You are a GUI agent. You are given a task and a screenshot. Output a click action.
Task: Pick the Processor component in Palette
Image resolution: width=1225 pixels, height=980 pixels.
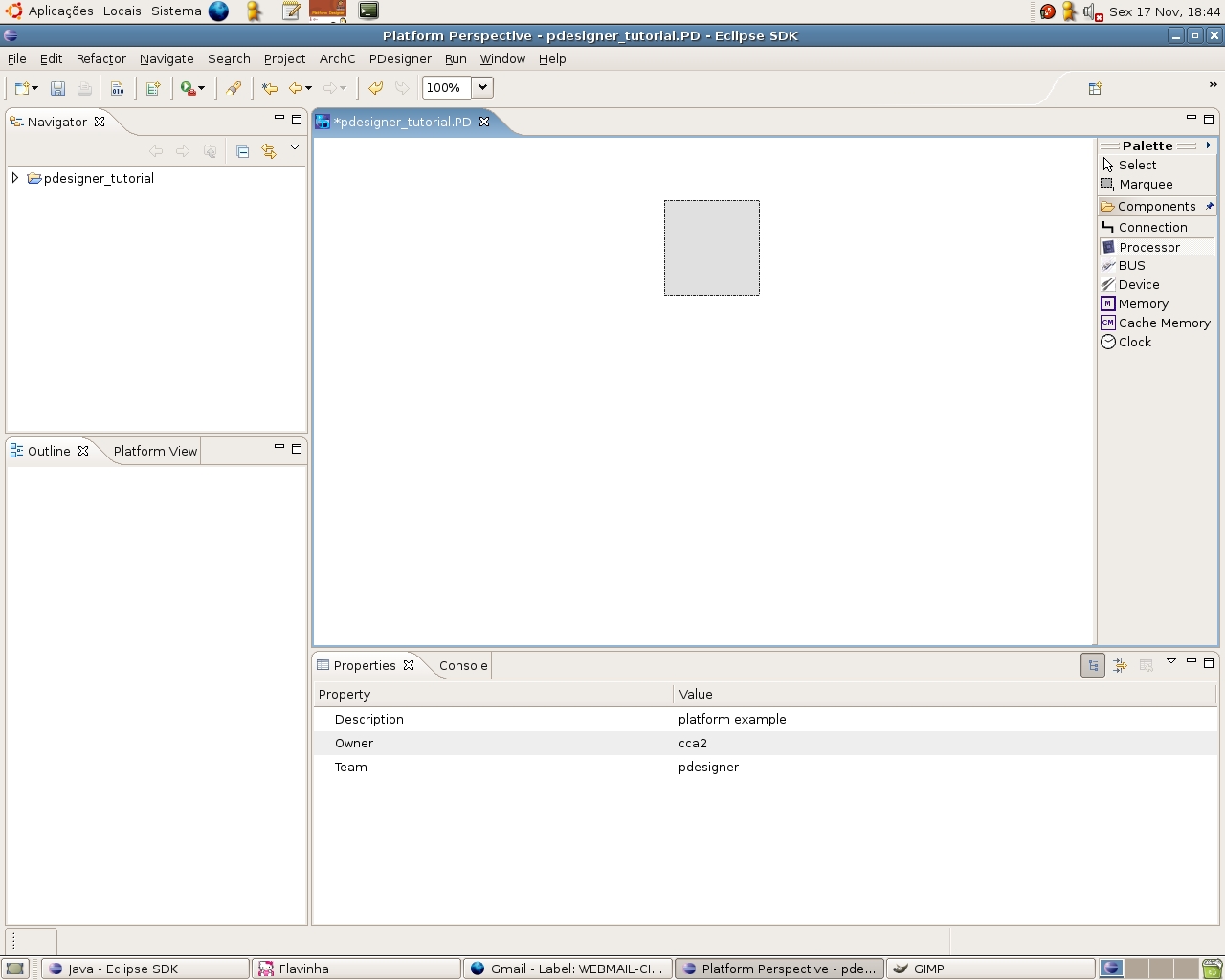[1157, 247]
